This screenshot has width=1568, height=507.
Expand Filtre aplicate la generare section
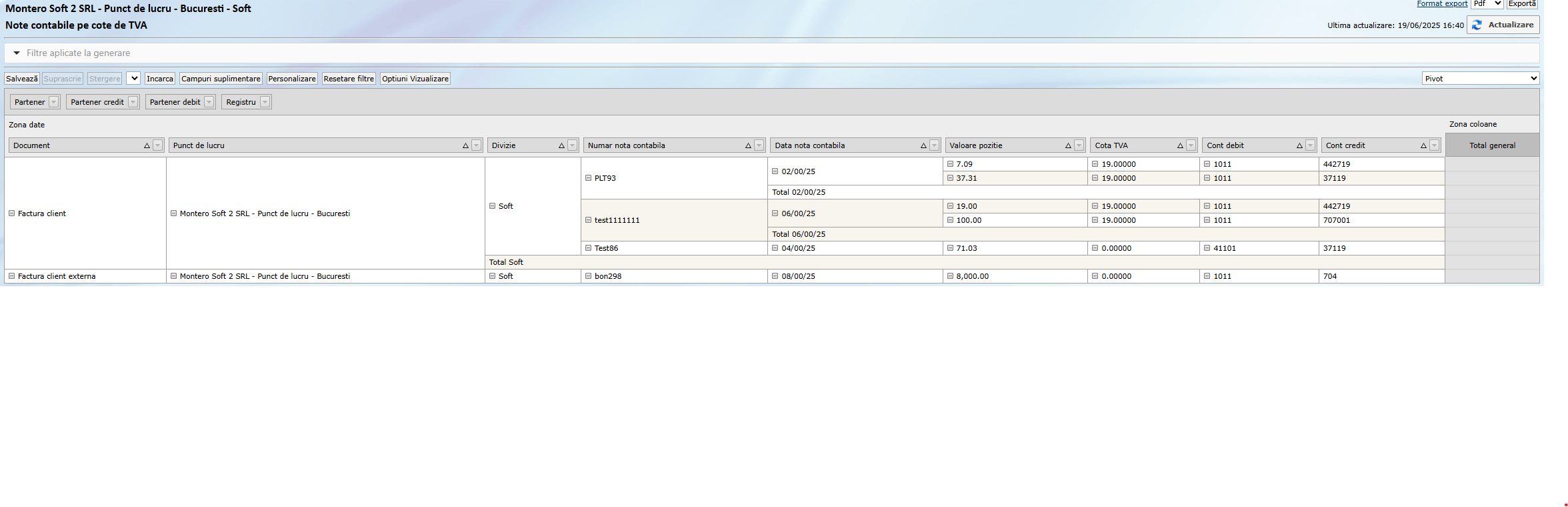(x=17, y=53)
